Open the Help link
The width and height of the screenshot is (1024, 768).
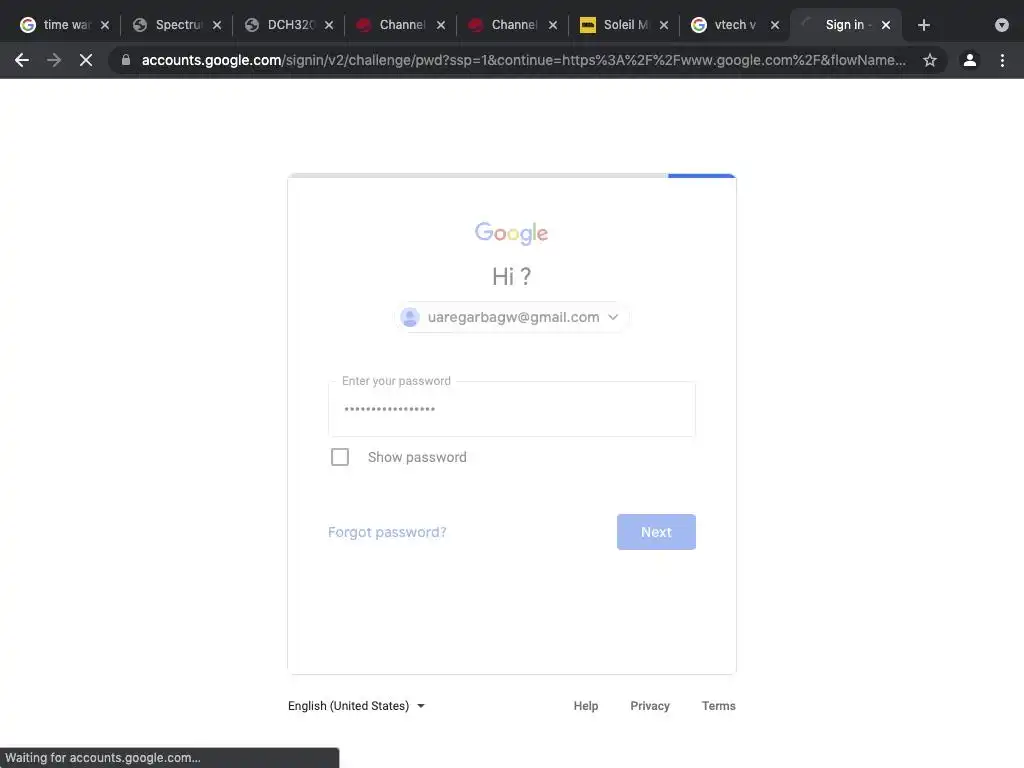pos(586,706)
